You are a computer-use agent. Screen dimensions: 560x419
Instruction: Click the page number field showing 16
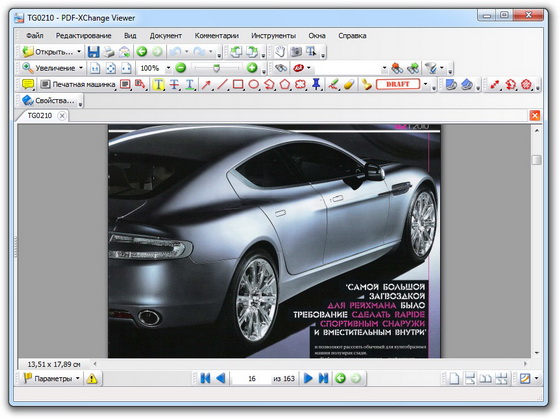point(252,378)
